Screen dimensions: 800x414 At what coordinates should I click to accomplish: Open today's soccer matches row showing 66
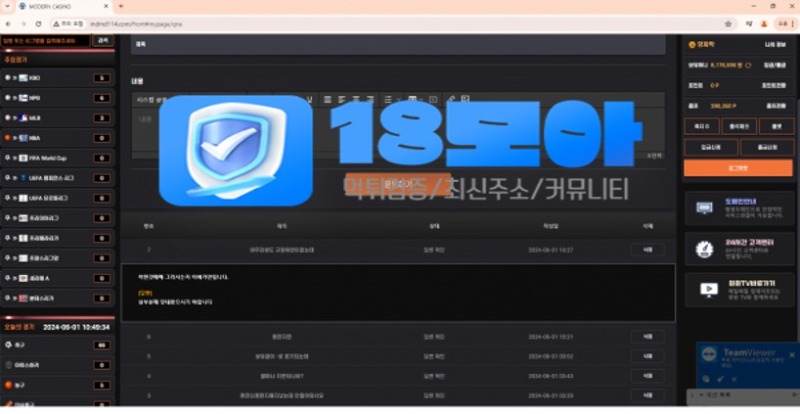point(57,346)
